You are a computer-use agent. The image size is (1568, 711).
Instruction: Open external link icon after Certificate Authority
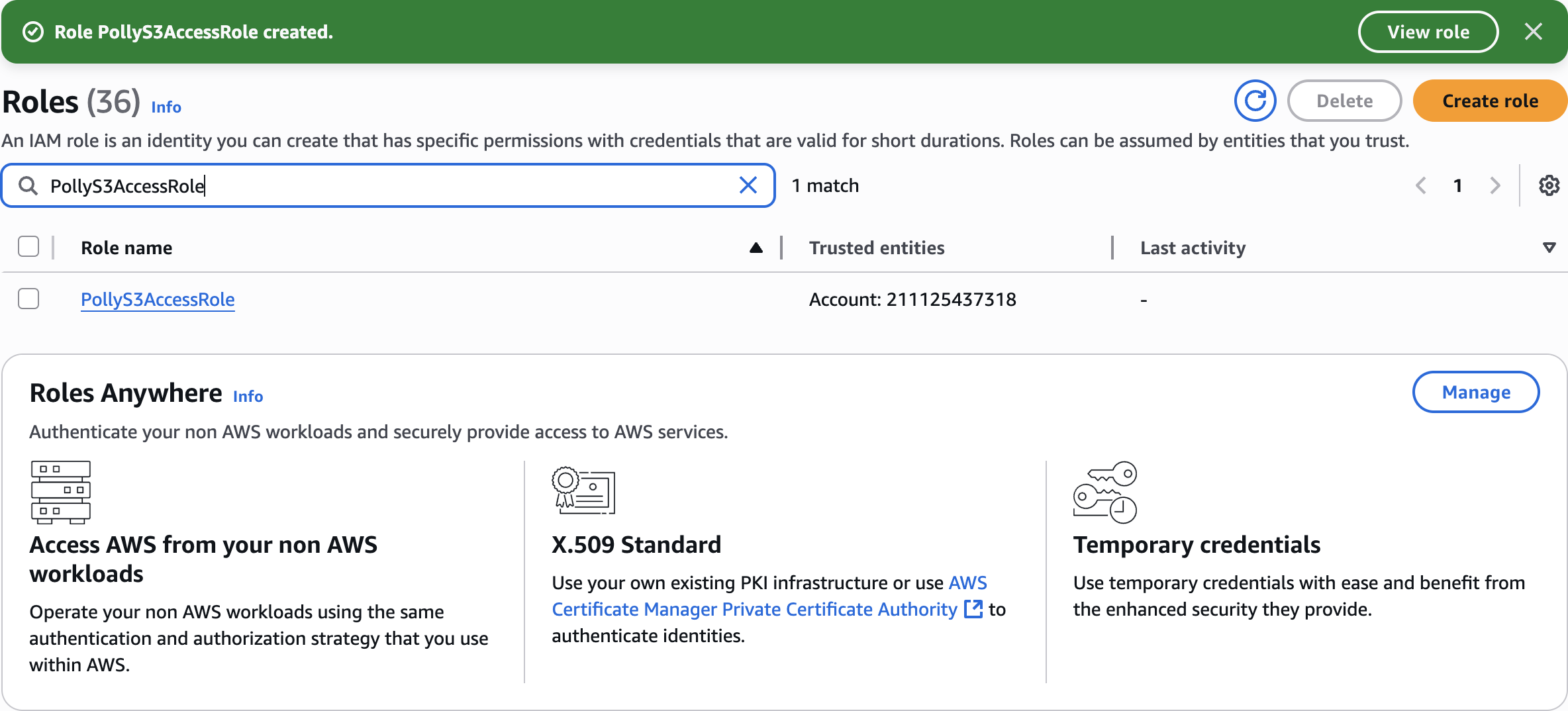click(x=973, y=609)
